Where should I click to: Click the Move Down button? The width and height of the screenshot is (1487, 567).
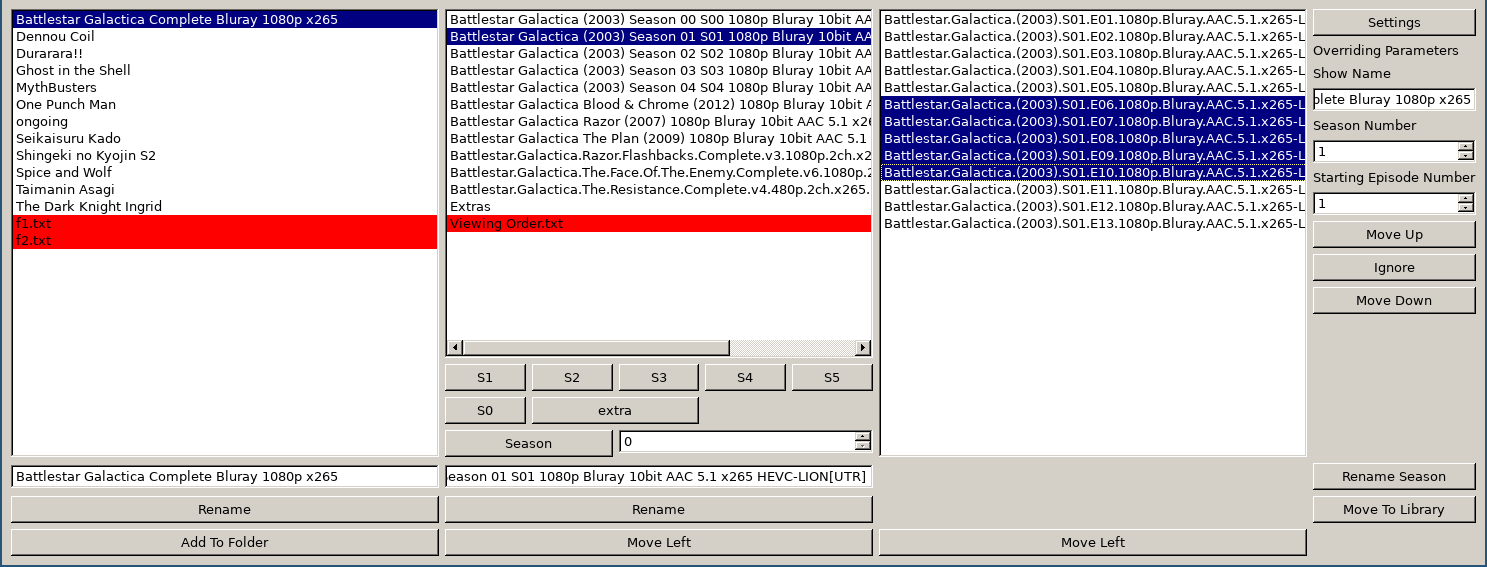click(x=1394, y=300)
